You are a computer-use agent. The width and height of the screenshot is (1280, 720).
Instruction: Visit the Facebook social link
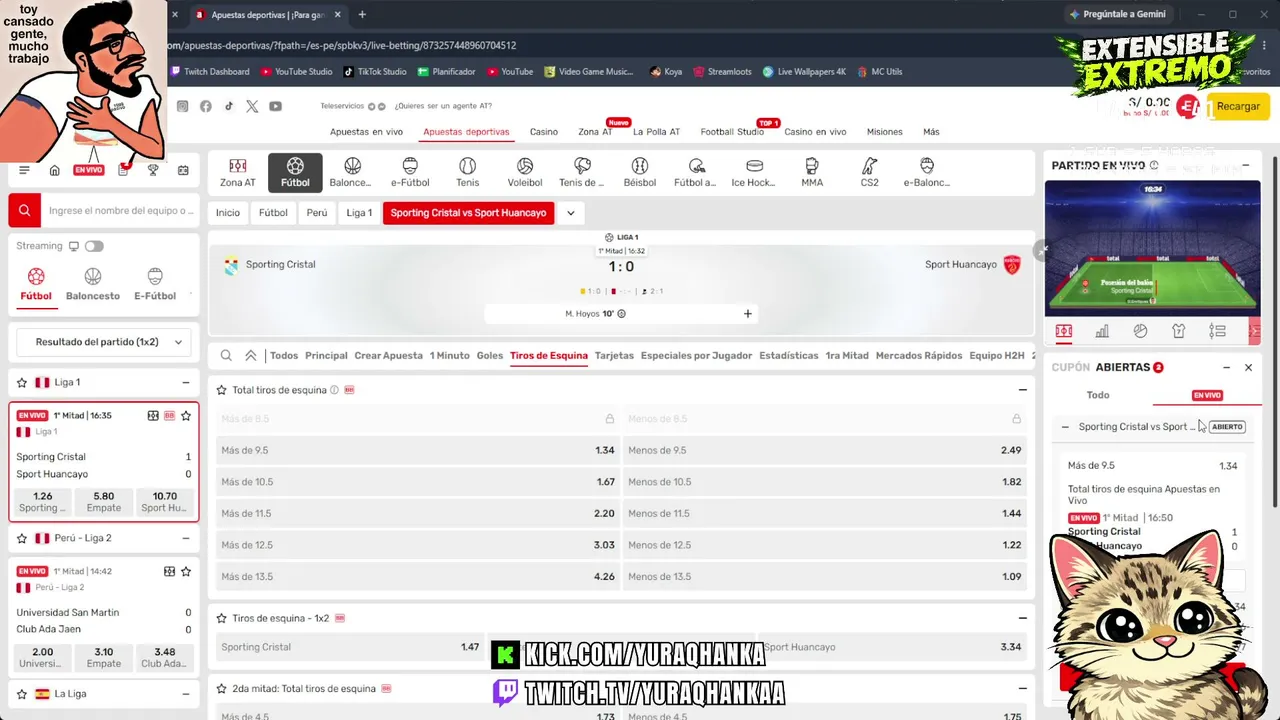[x=206, y=106]
